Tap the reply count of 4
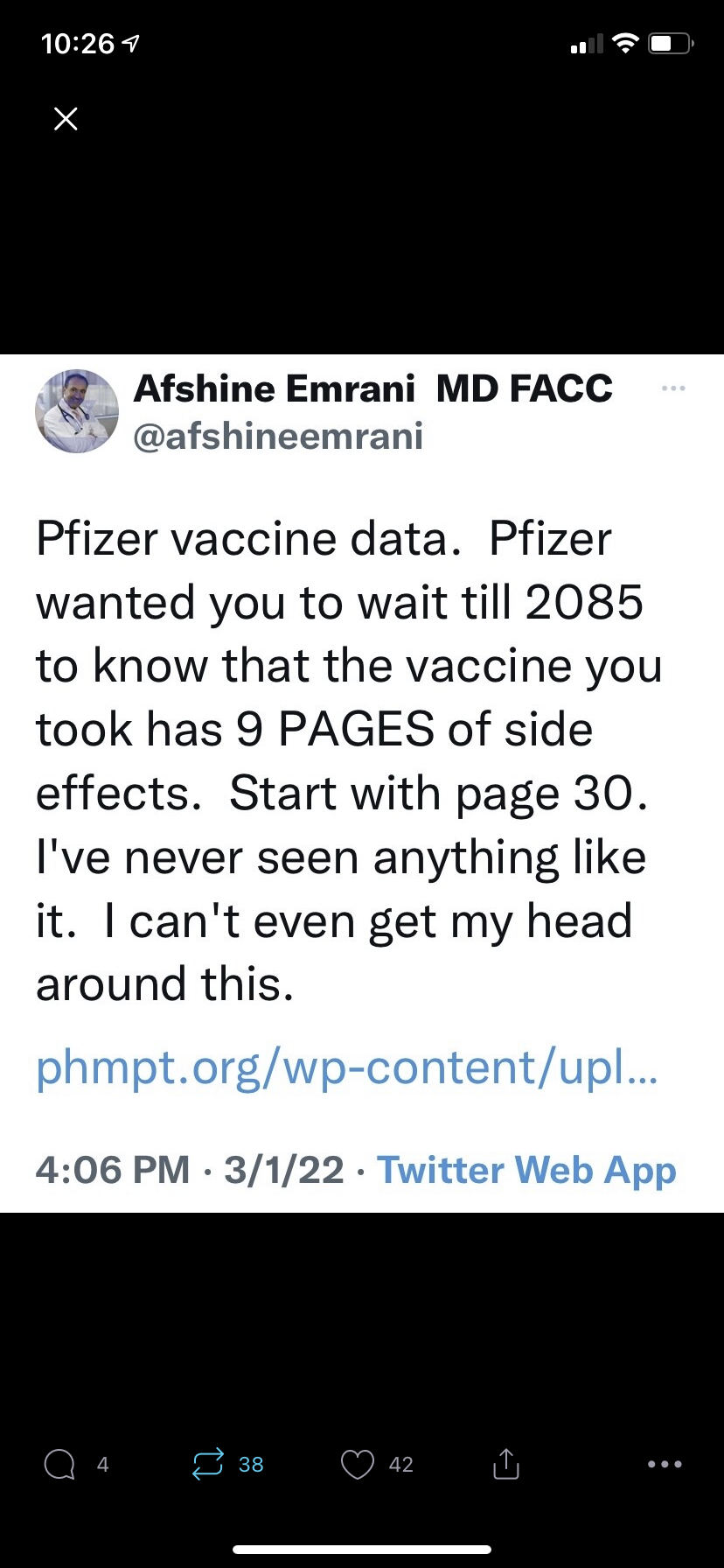Screen dimensions: 724x1568 pos(102,1464)
